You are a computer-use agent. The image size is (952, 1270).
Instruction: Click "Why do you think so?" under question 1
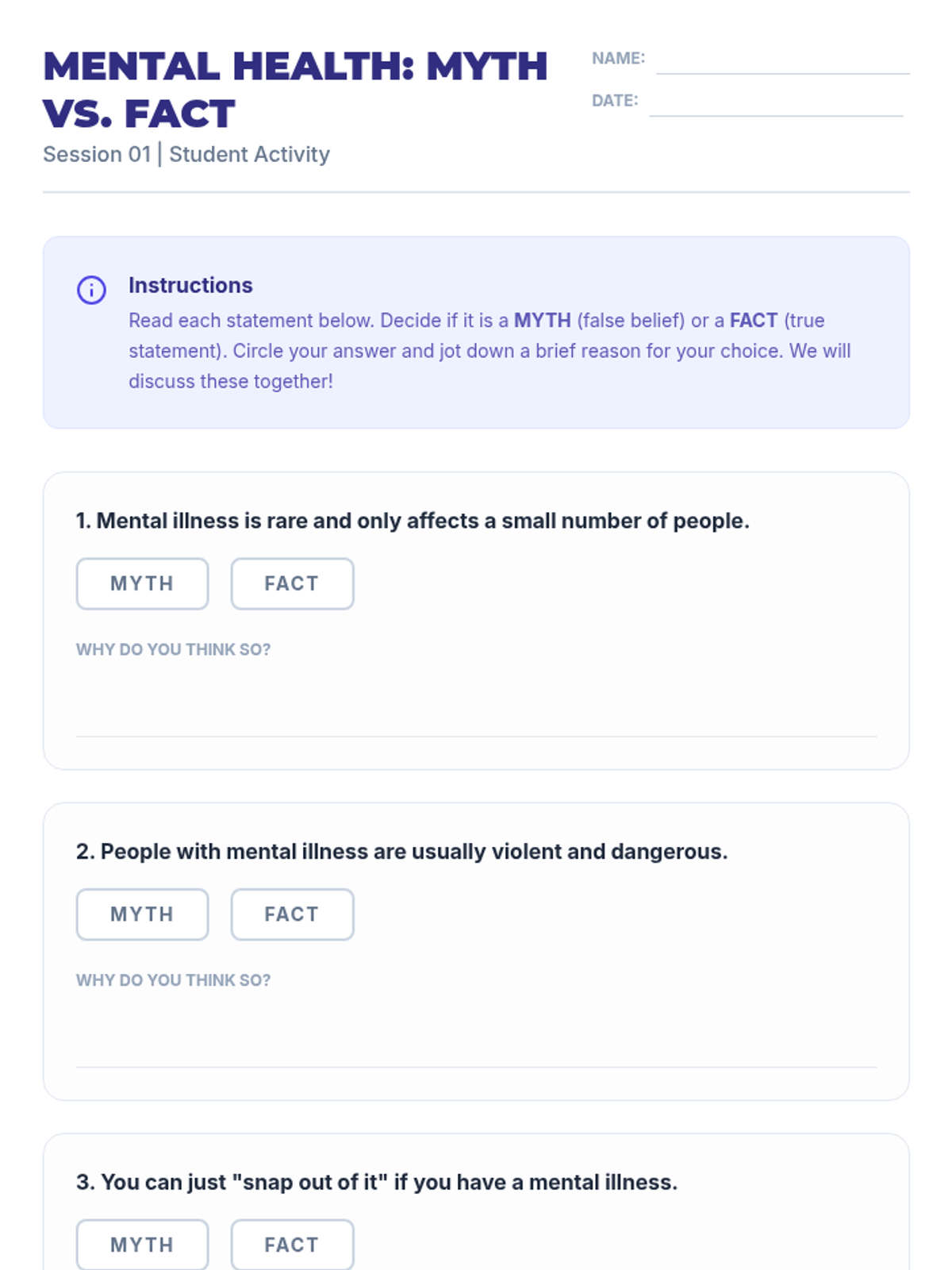173,649
